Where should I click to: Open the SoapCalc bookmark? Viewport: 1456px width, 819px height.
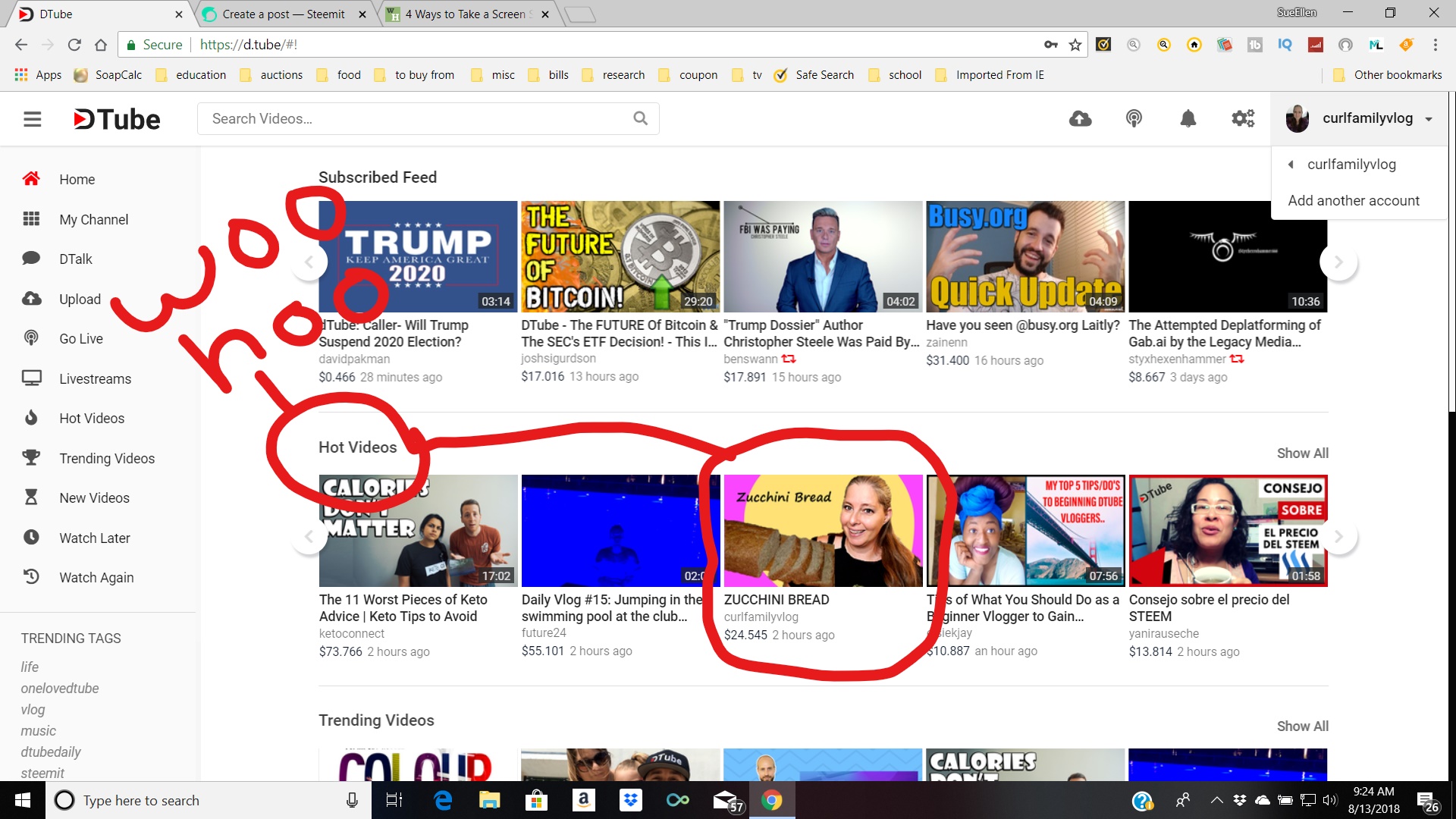click(108, 74)
